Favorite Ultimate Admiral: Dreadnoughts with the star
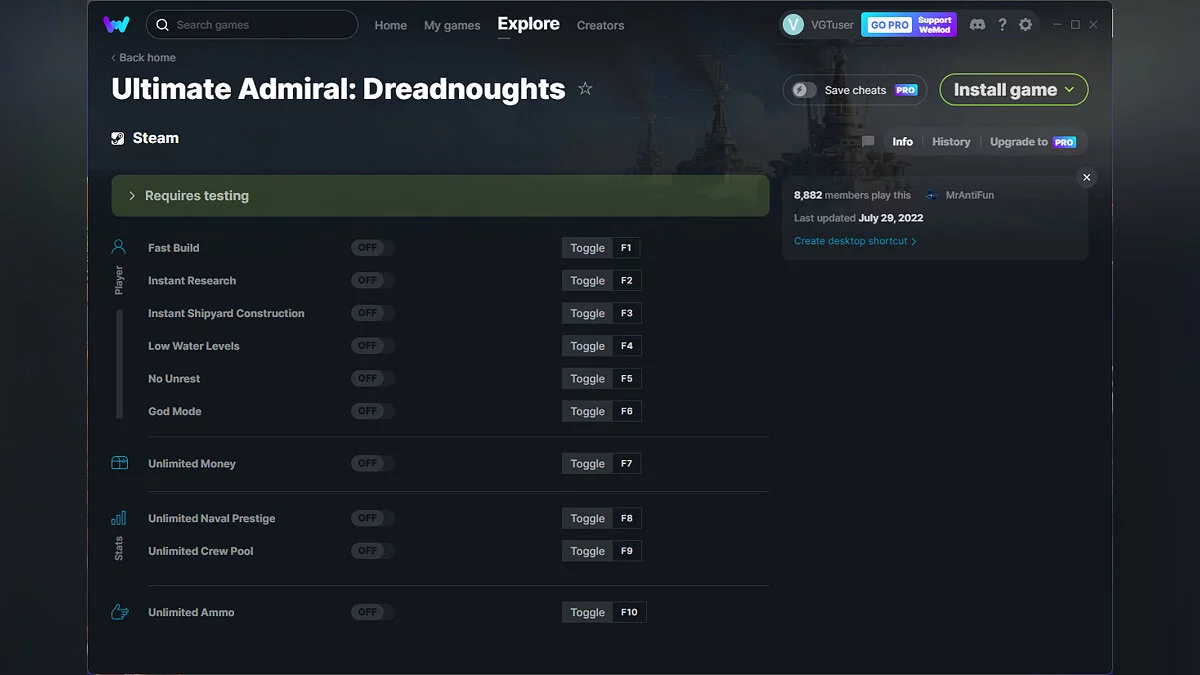 click(x=585, y=88)
